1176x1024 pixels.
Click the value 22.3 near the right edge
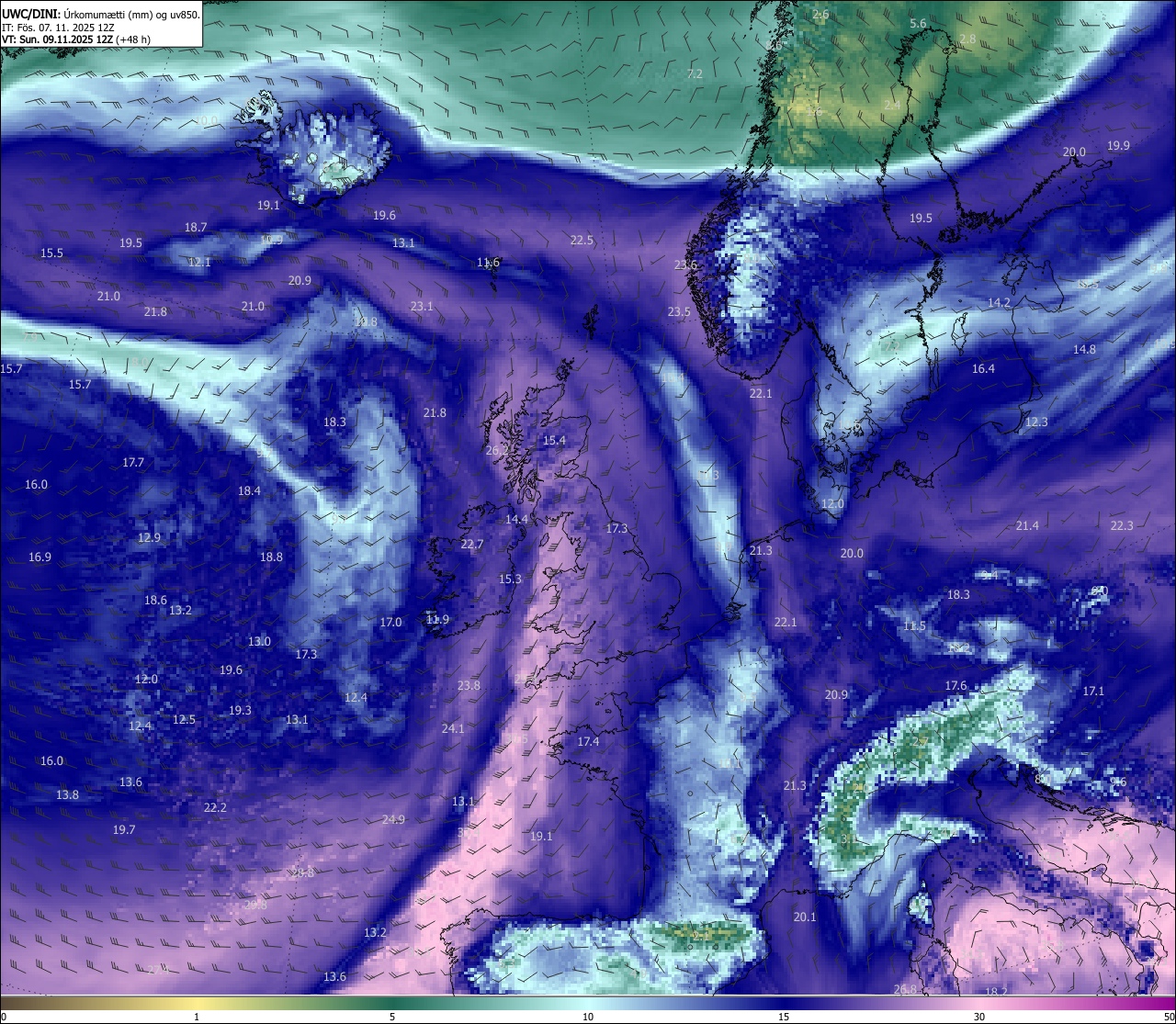point(1122,525)
